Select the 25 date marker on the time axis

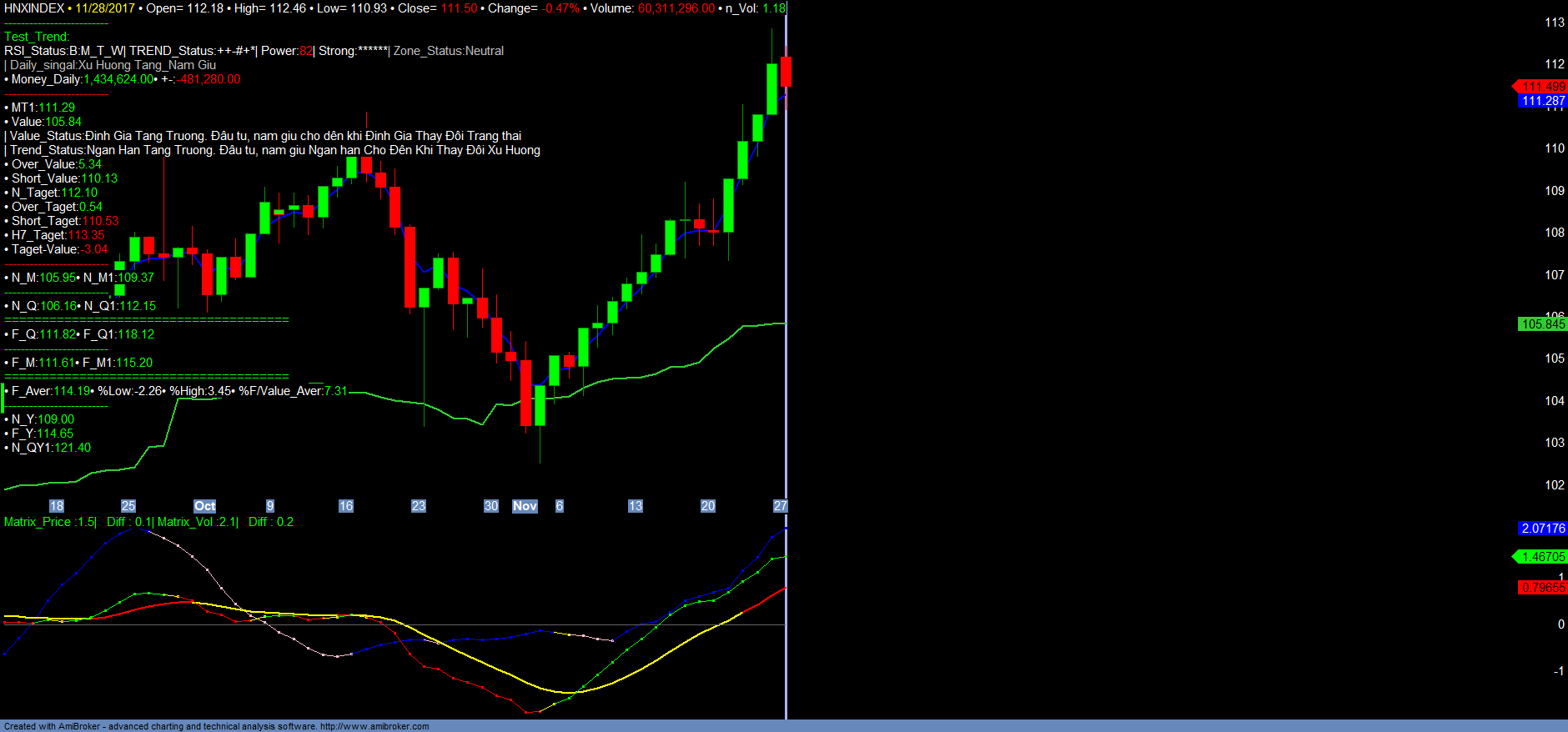128,506
